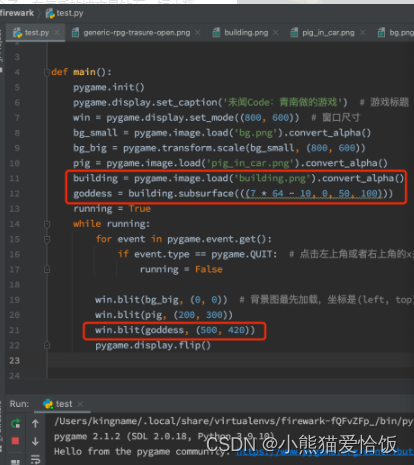The height and width of the screenshot is (465, 414).
Task: Click the pygame.transform.scale call
Action: click(244, 148)
